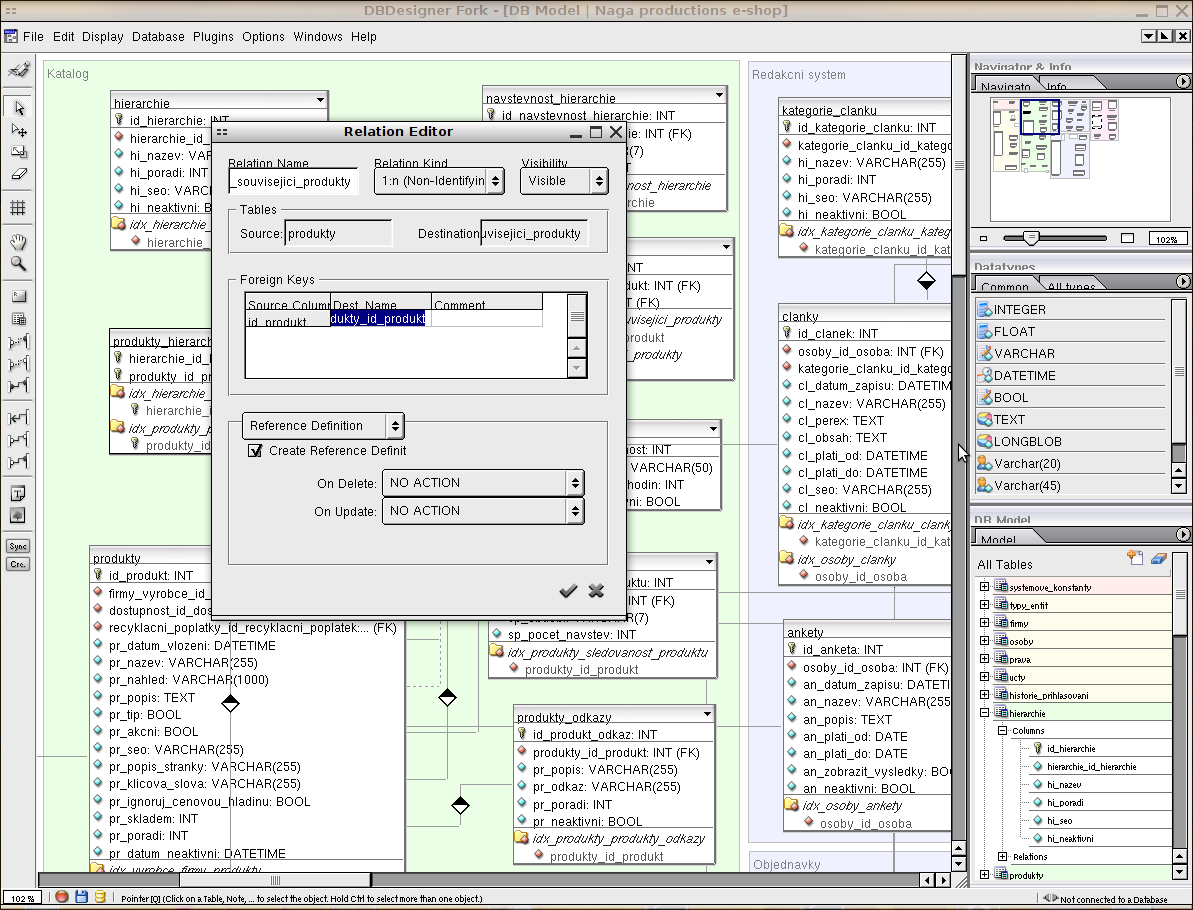Confirm Relation Editor with the checkmark icon

(568, 591)
